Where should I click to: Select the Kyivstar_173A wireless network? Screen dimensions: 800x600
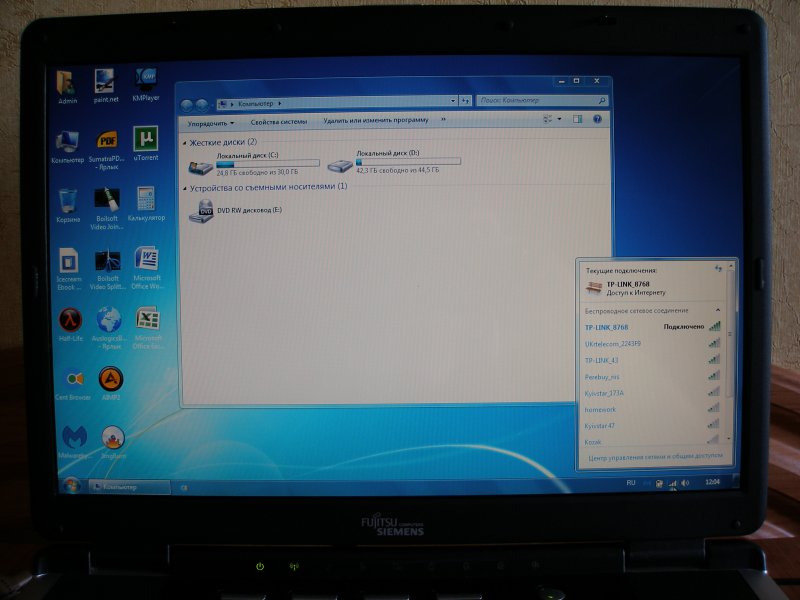coord(605,393)
